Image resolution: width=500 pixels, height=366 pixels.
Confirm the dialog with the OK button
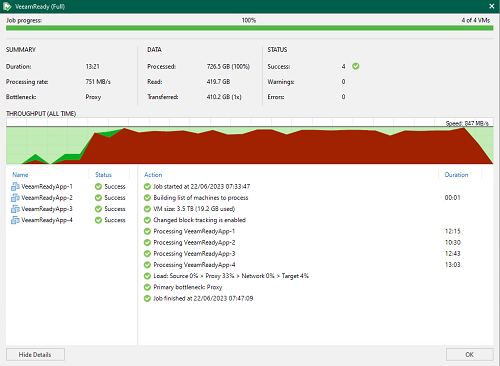[470, 354]
